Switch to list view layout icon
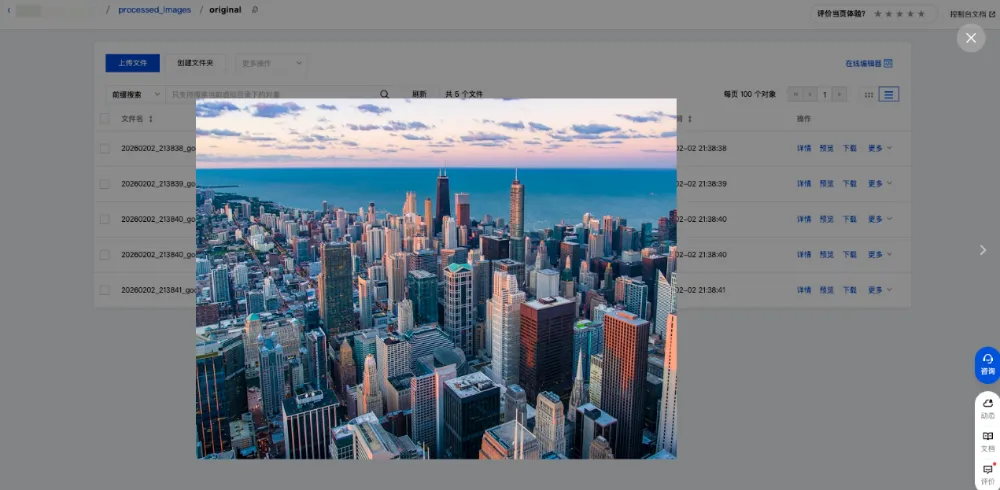This screenshot has height=490, width=1000. point(889,94)
